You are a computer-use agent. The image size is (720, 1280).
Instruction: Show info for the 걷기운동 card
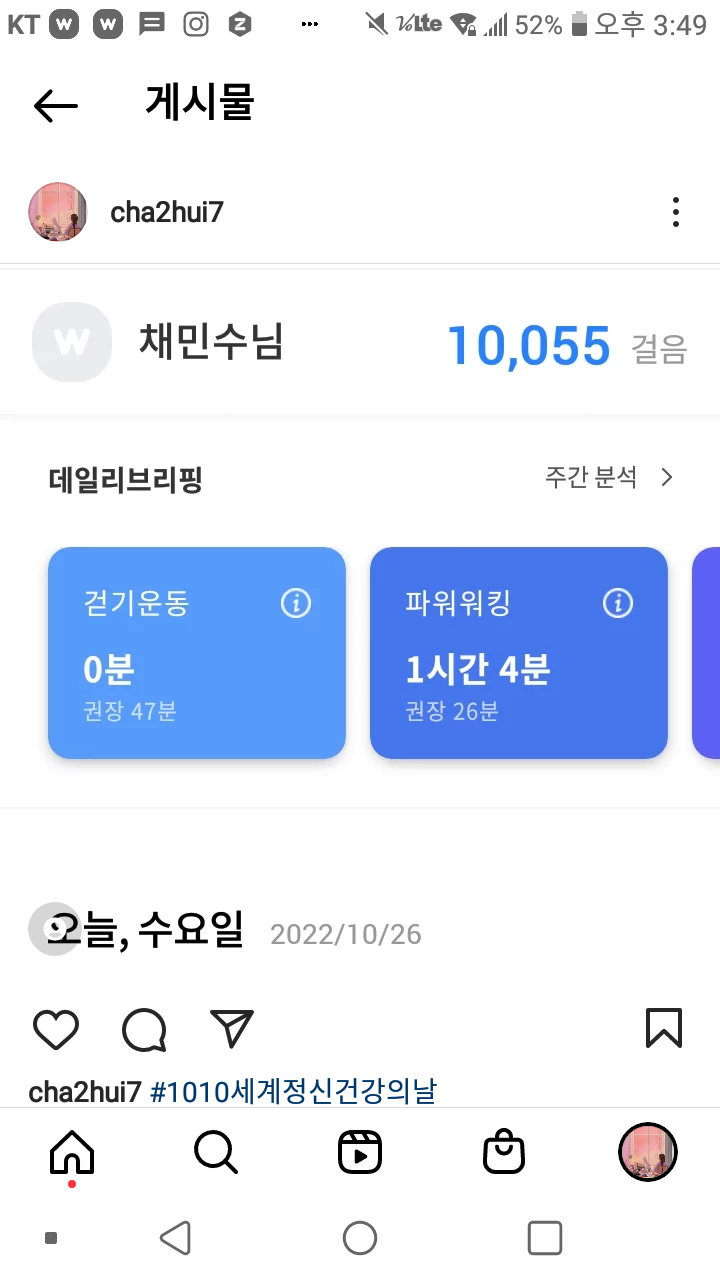click(x=296, y=604)
